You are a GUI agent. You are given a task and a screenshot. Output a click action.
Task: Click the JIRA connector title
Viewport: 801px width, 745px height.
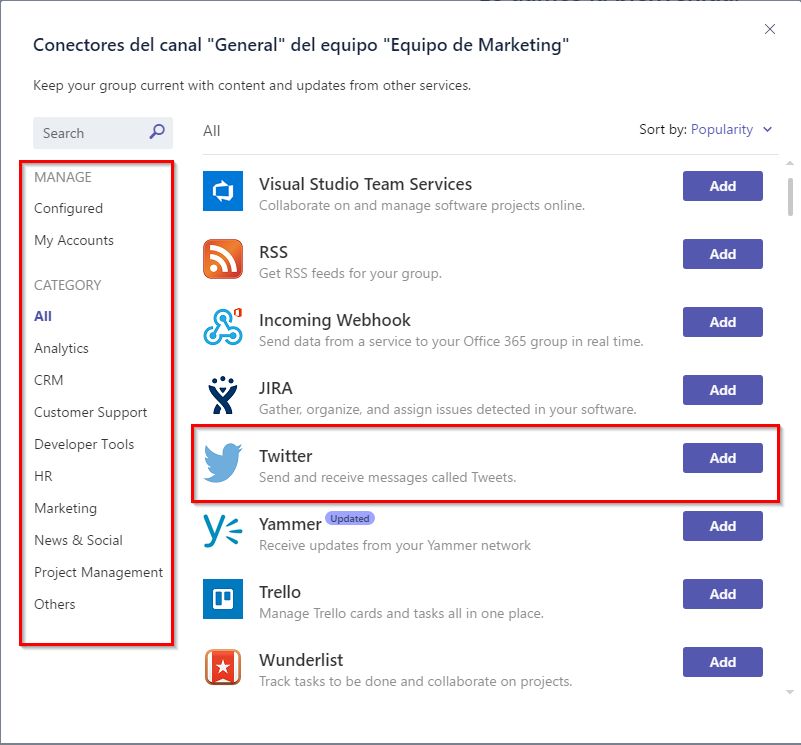pyautogui.click(x=275, y=388)
